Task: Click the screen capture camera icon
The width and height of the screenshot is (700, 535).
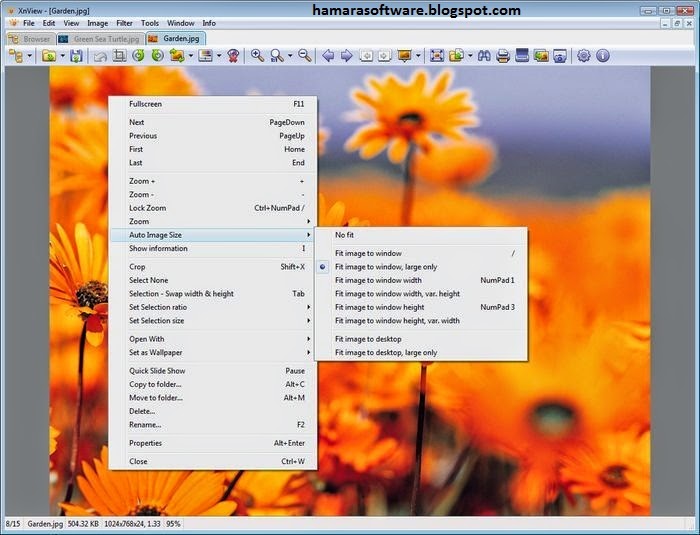Action: pos(560,56)
